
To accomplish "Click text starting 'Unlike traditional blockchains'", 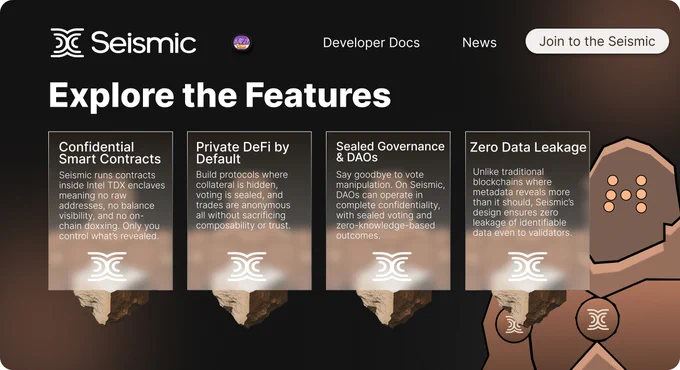I will (523, 202).
